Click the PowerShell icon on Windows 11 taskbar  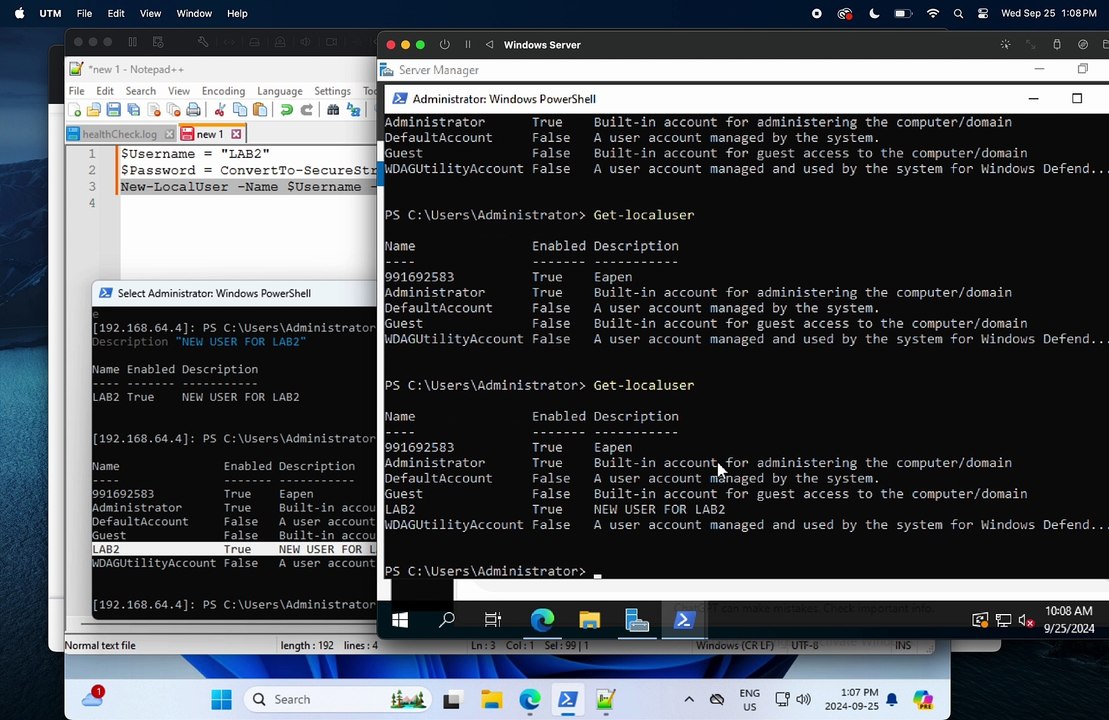click(x=568, y=699)
